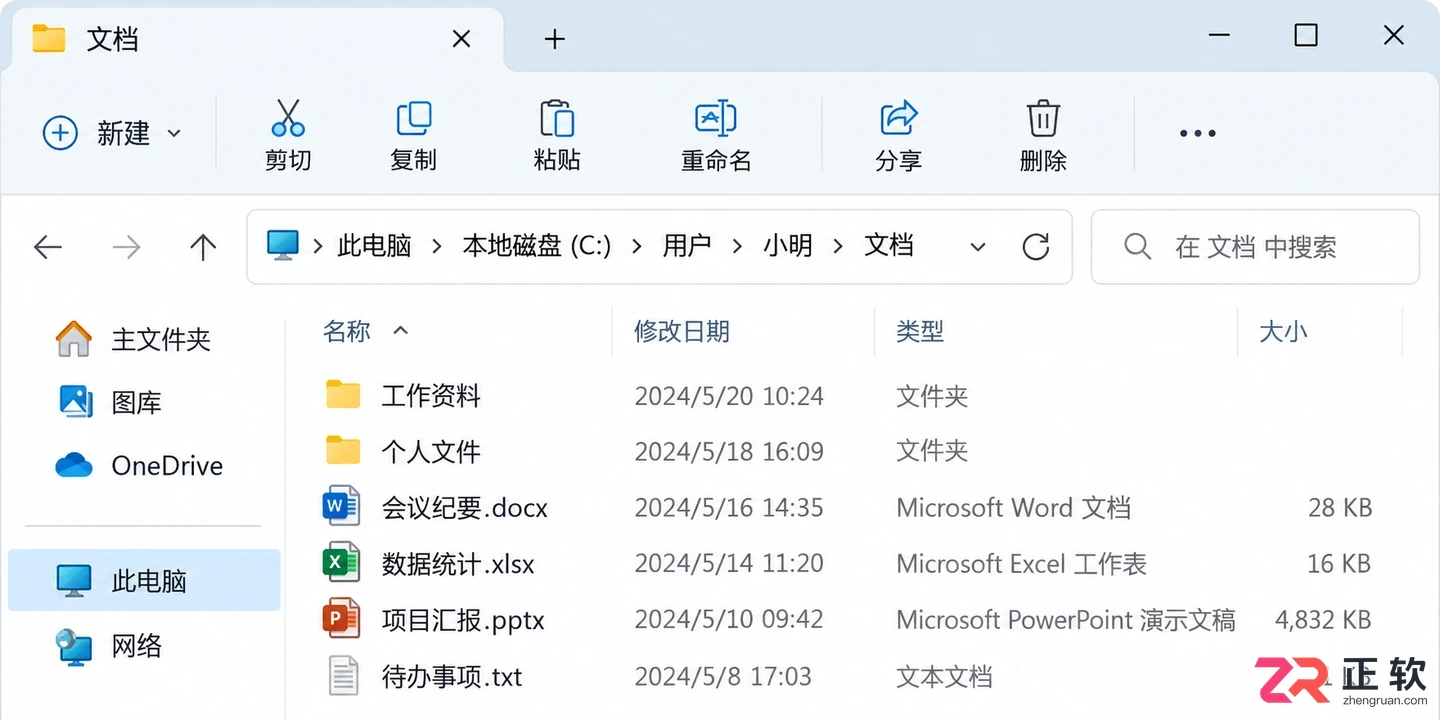Select the 文档 tab
Screen dimensions: 1440x720
click(x=255, y=39)
